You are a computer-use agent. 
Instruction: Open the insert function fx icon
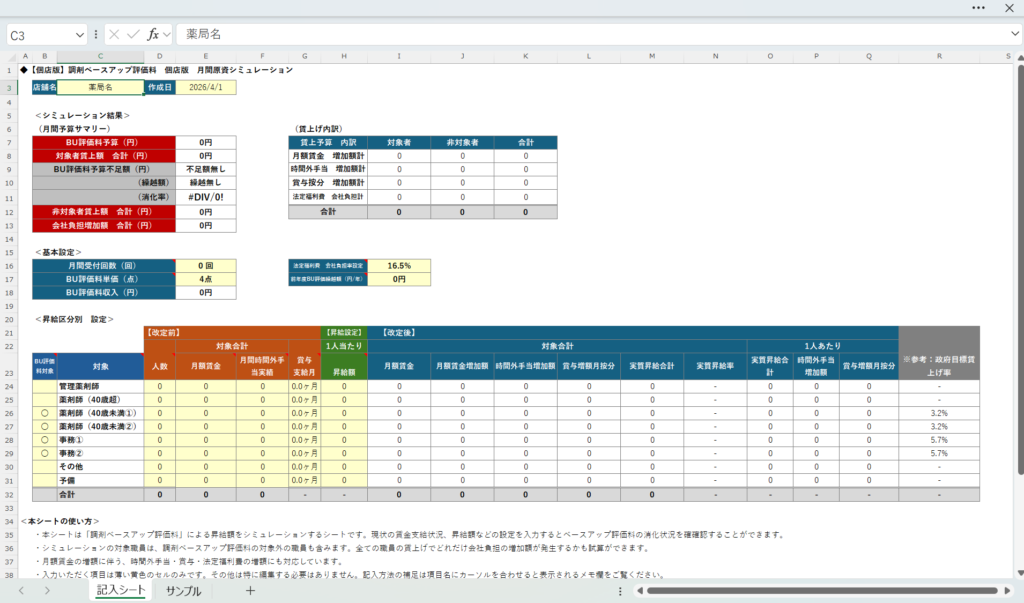153,34
